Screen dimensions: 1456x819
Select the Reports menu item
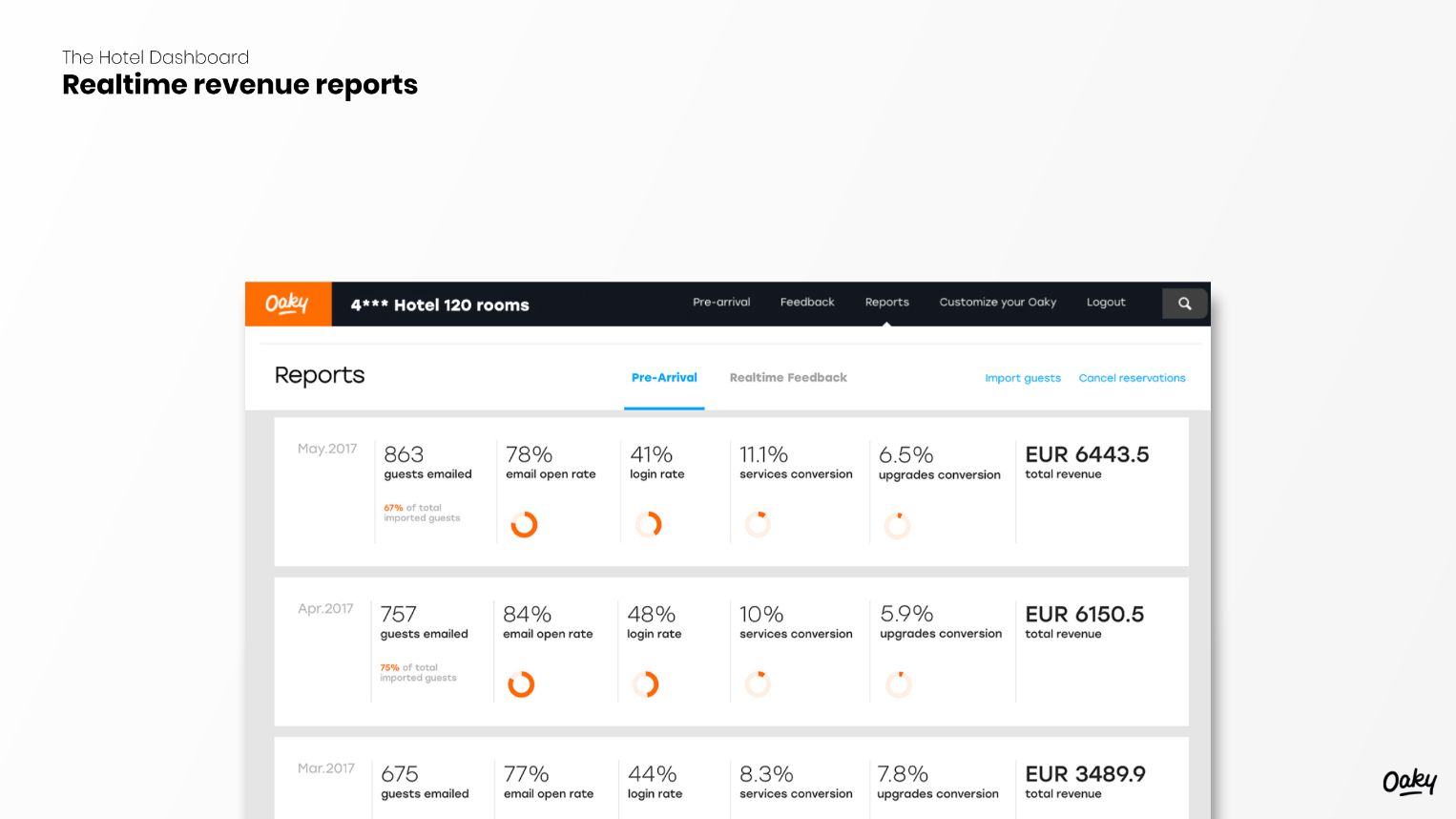[887, 303]
